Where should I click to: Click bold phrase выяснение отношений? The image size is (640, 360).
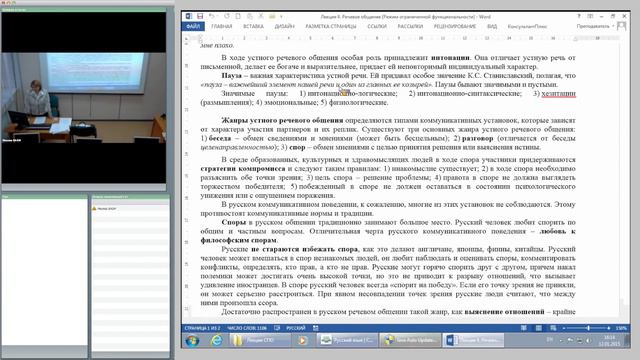tap(504, 312)
